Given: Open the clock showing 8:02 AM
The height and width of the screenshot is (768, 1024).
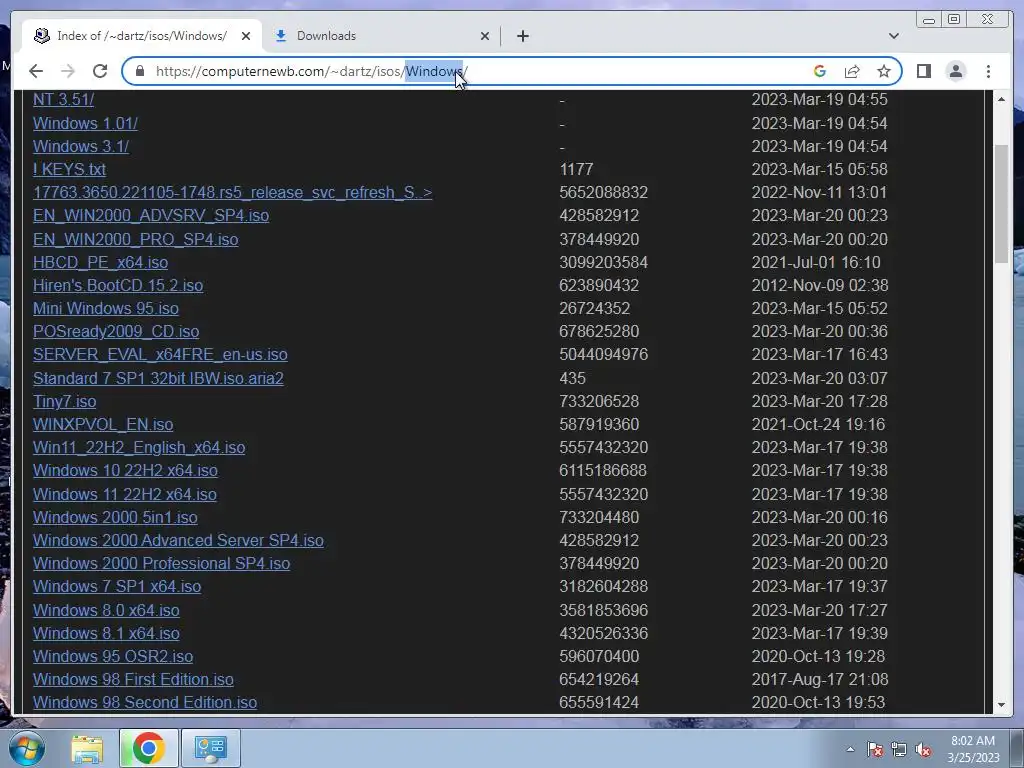Looking at the screenshot, I should pos(973,749).
